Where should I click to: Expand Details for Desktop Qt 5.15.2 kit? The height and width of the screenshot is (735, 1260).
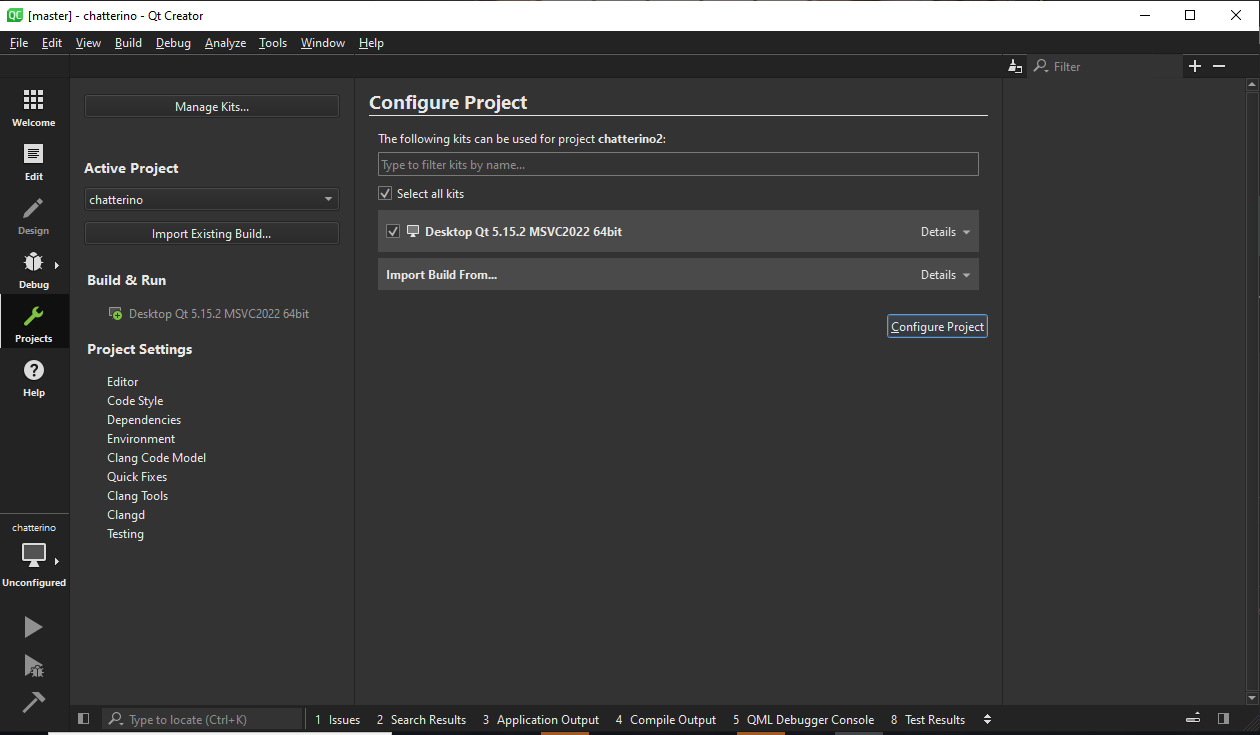[x=945, y=232]
